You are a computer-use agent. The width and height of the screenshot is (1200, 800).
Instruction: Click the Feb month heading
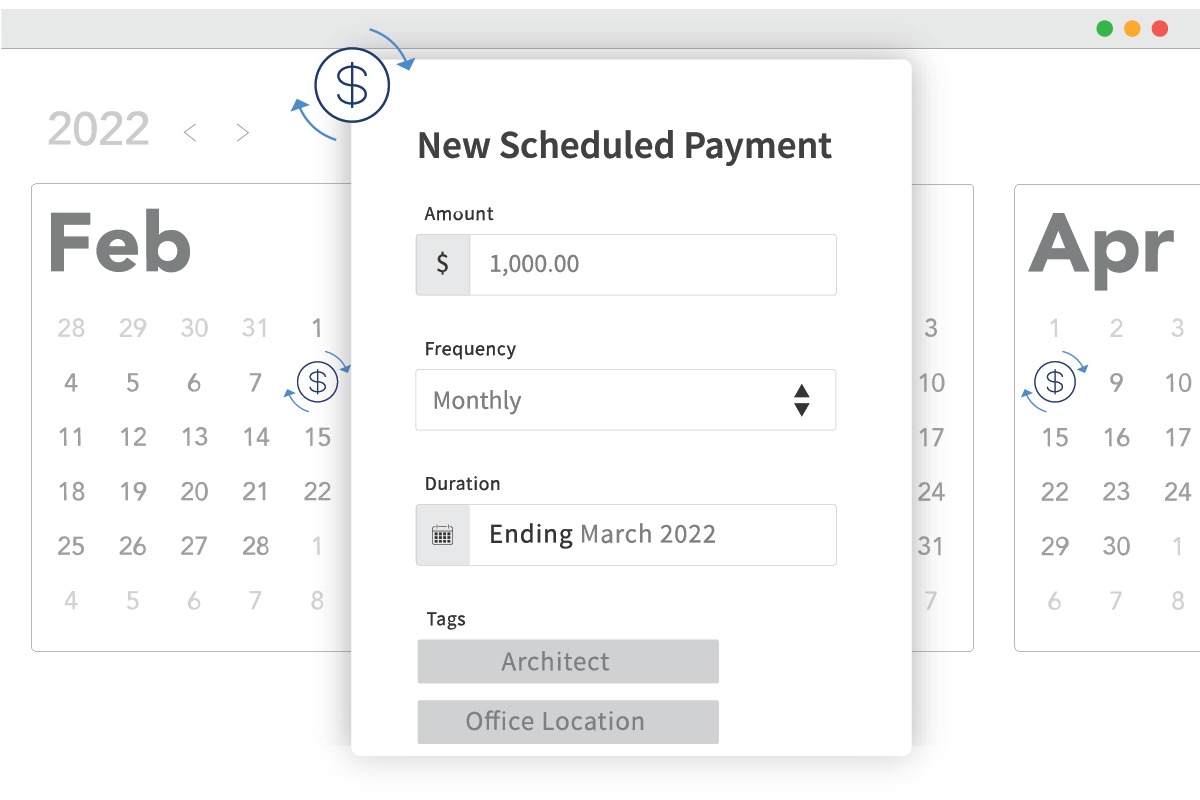click(x=120, y=238)
